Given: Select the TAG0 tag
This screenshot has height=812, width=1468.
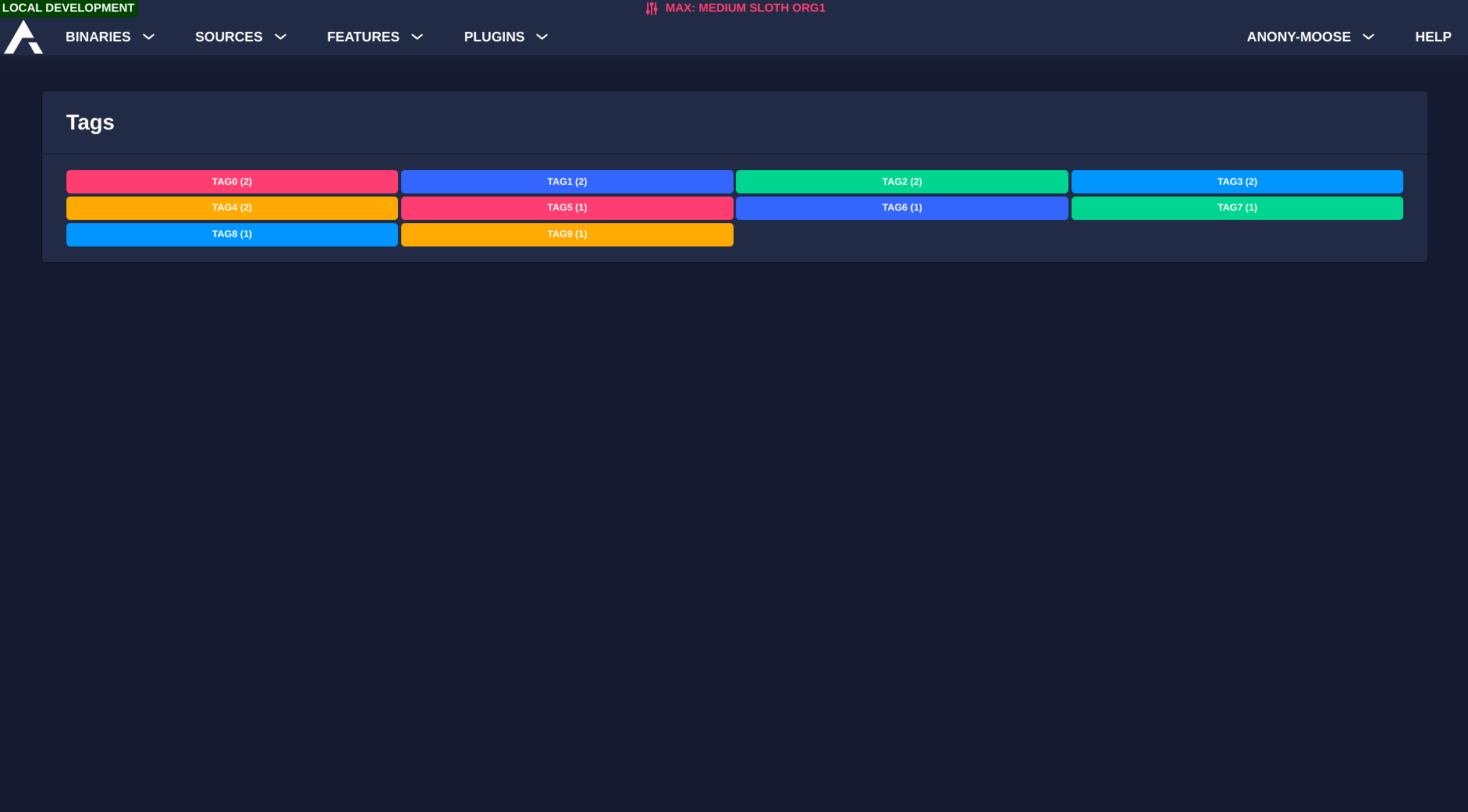Looking at the screenshot, I should click(232, 181).
